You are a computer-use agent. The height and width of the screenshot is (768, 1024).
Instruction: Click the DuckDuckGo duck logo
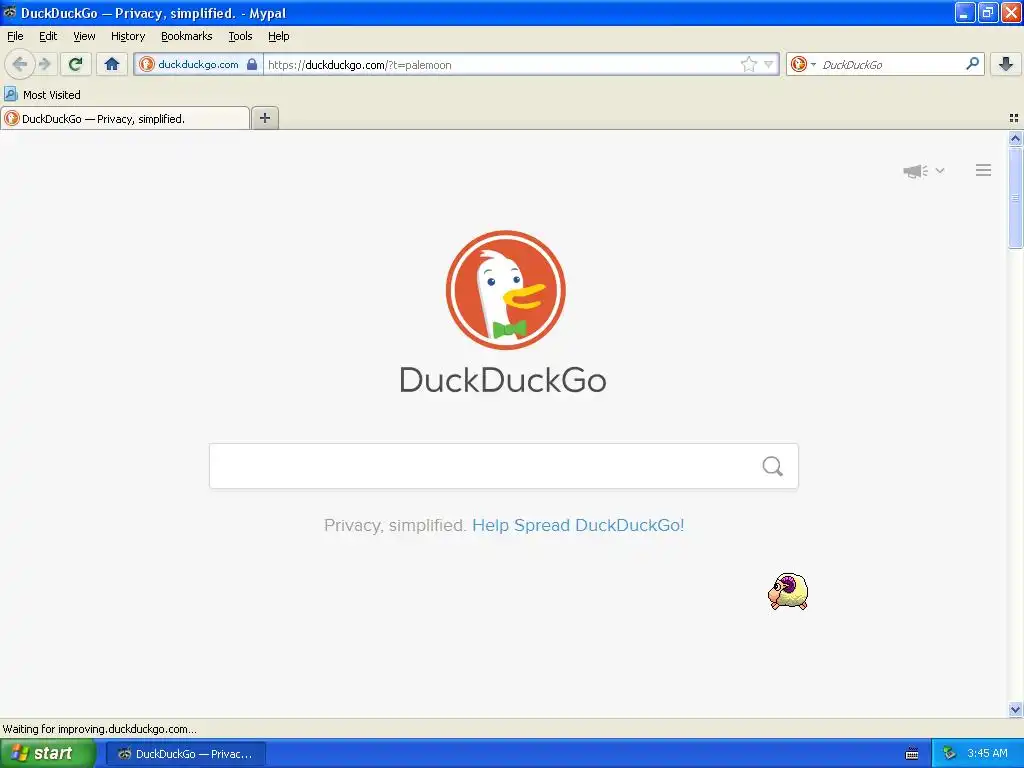coord(505,289)
